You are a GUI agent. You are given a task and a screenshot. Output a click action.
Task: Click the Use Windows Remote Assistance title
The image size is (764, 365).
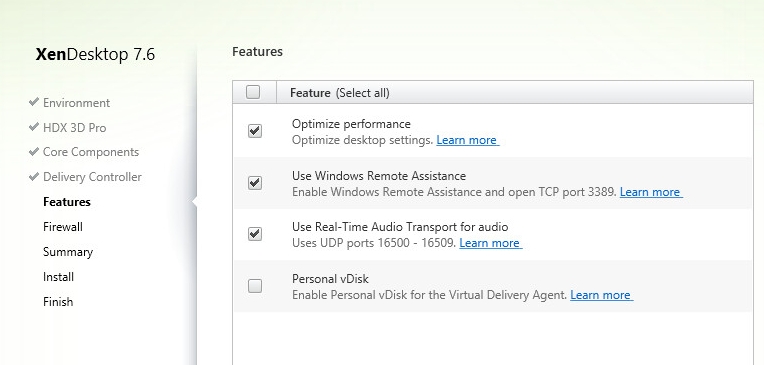tap(379, 175)
